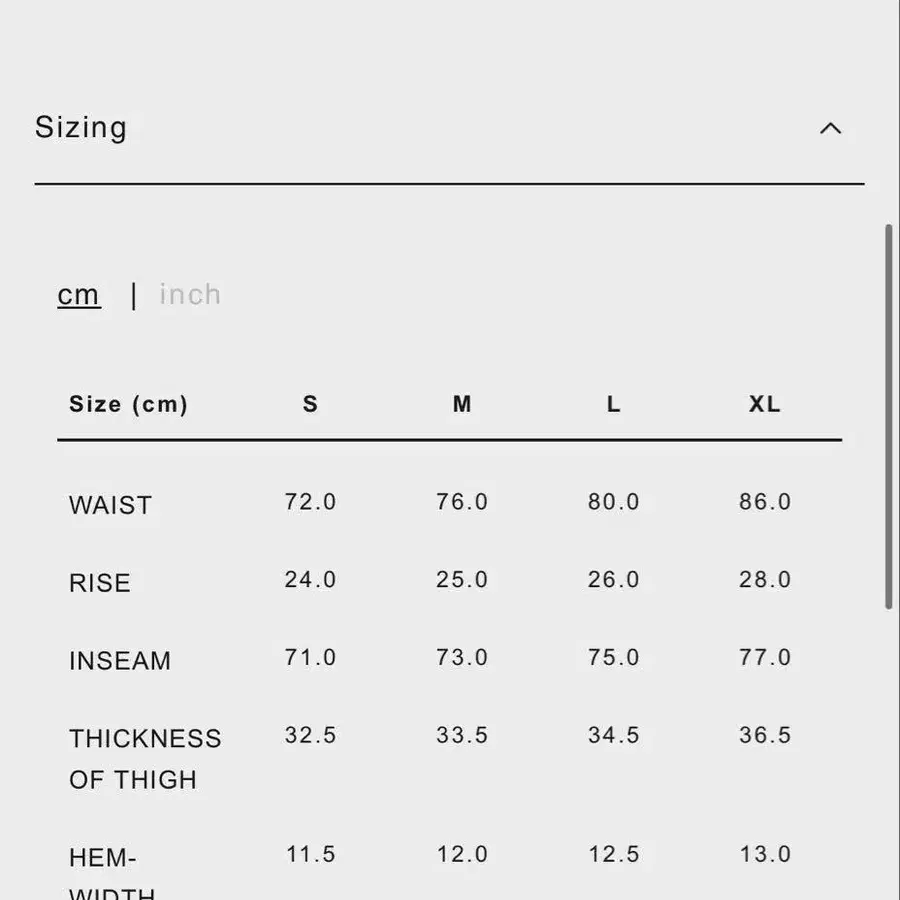Image resolution: width=900 pixels, height=900 pixels.
Task: Click the size table scrollbar
Action: click(x=889, y=417)
